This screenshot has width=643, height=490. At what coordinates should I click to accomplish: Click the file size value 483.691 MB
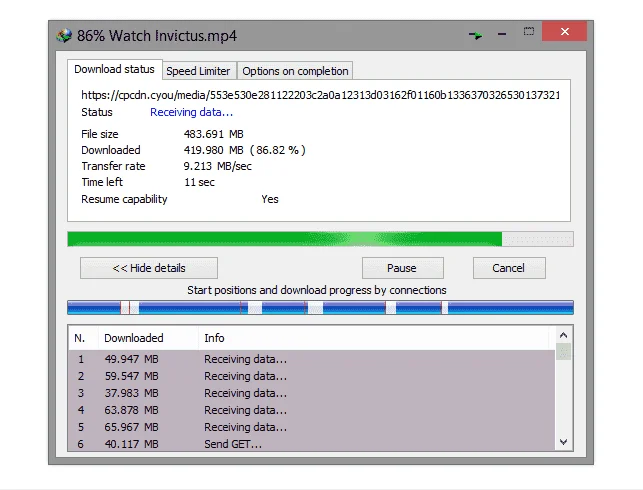[x=214, y=134]
